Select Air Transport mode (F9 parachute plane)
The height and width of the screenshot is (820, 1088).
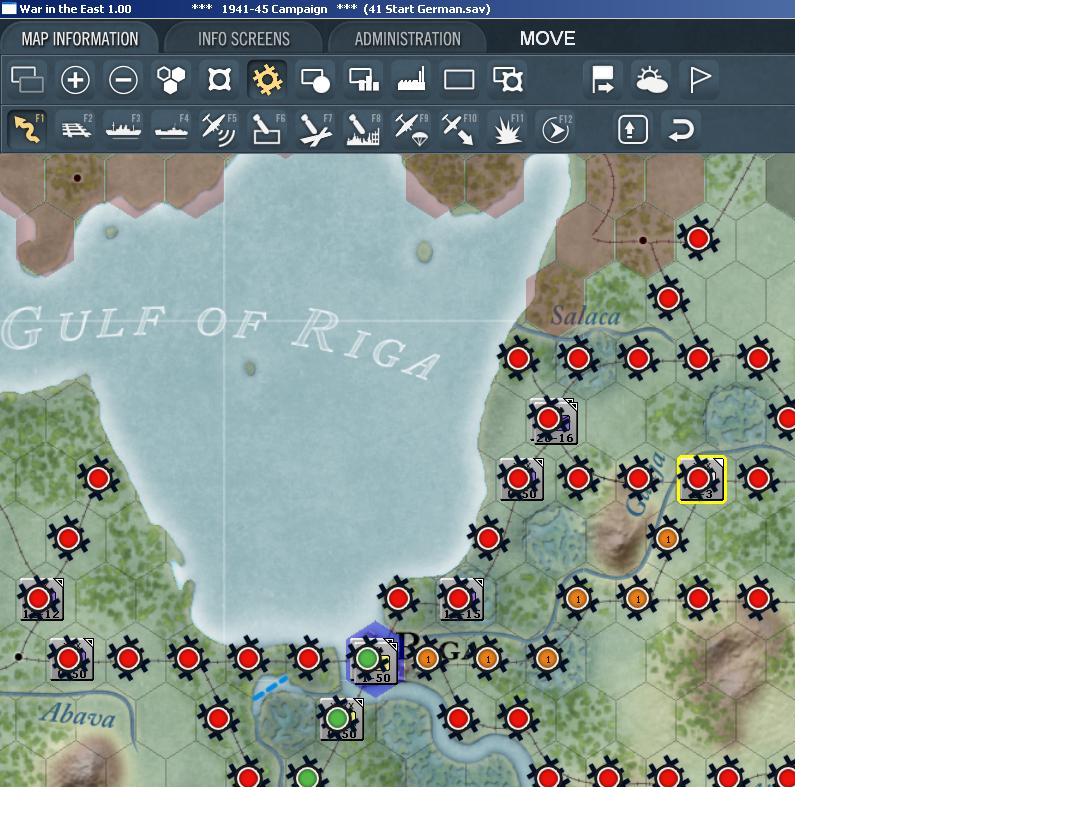coord(411,129)
